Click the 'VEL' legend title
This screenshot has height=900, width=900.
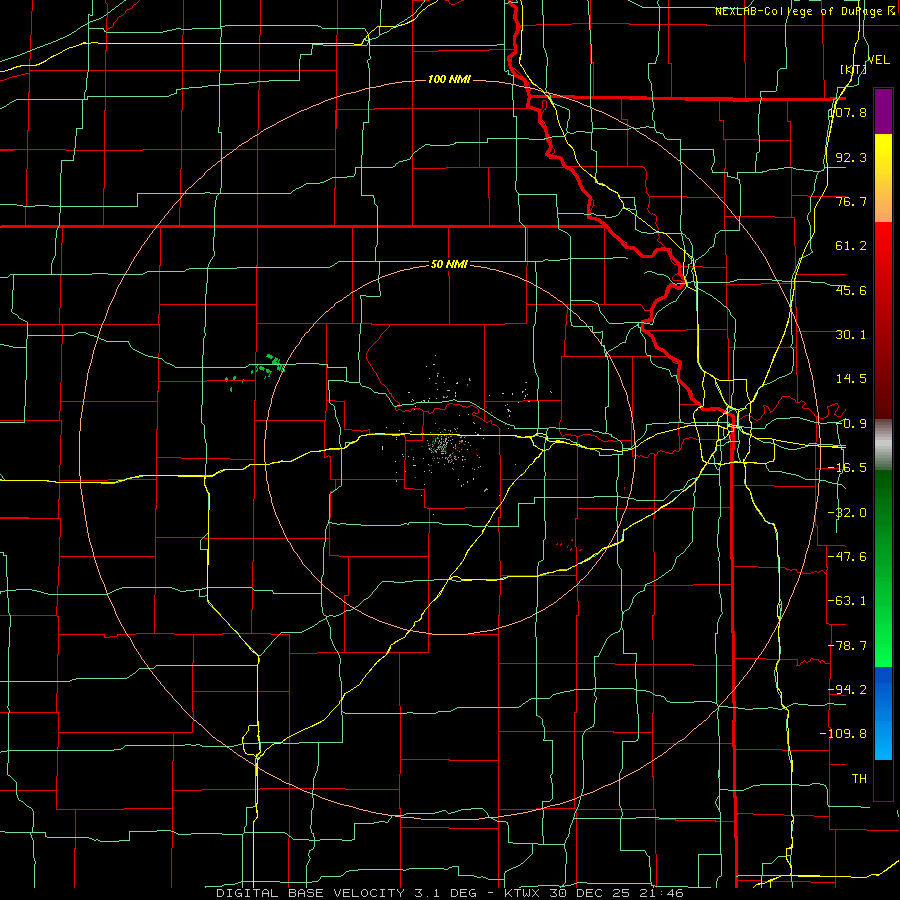pos(878,60)
